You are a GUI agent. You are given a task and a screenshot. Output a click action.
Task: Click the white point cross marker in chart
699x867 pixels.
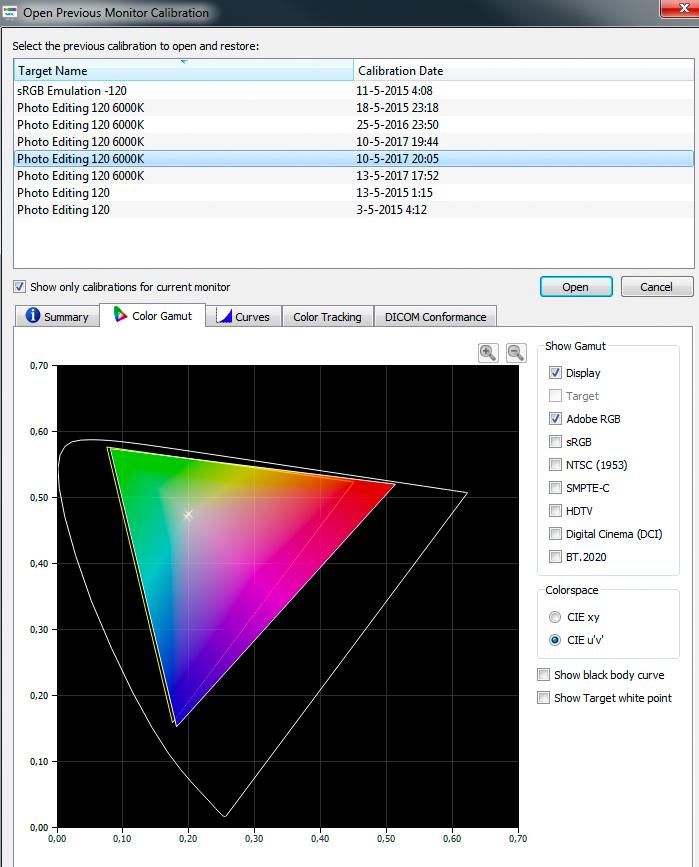[188, 515]
